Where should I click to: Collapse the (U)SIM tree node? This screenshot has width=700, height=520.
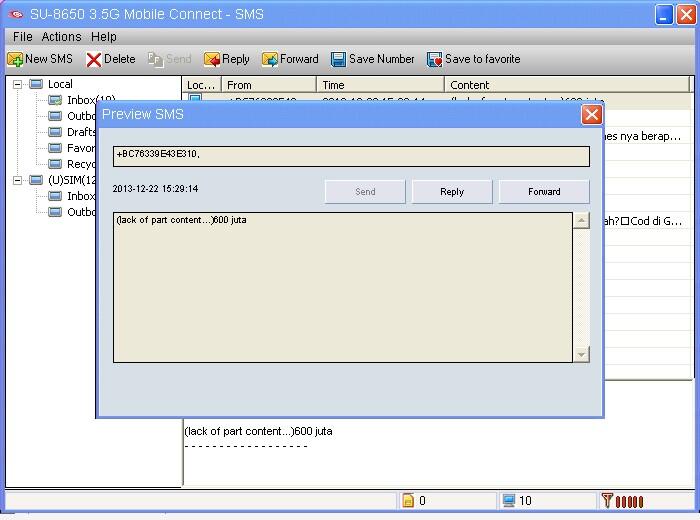18,181
